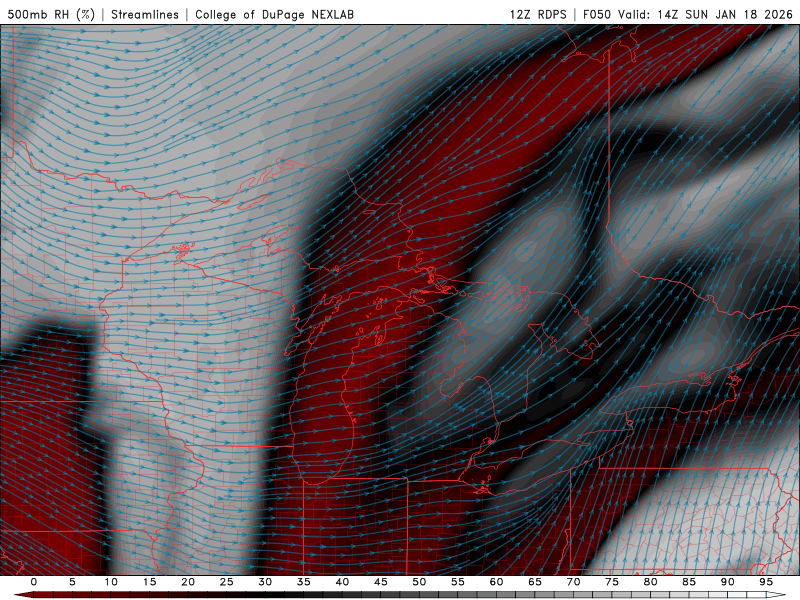Select the "15" value on the legend

click(x=149, y=582)
